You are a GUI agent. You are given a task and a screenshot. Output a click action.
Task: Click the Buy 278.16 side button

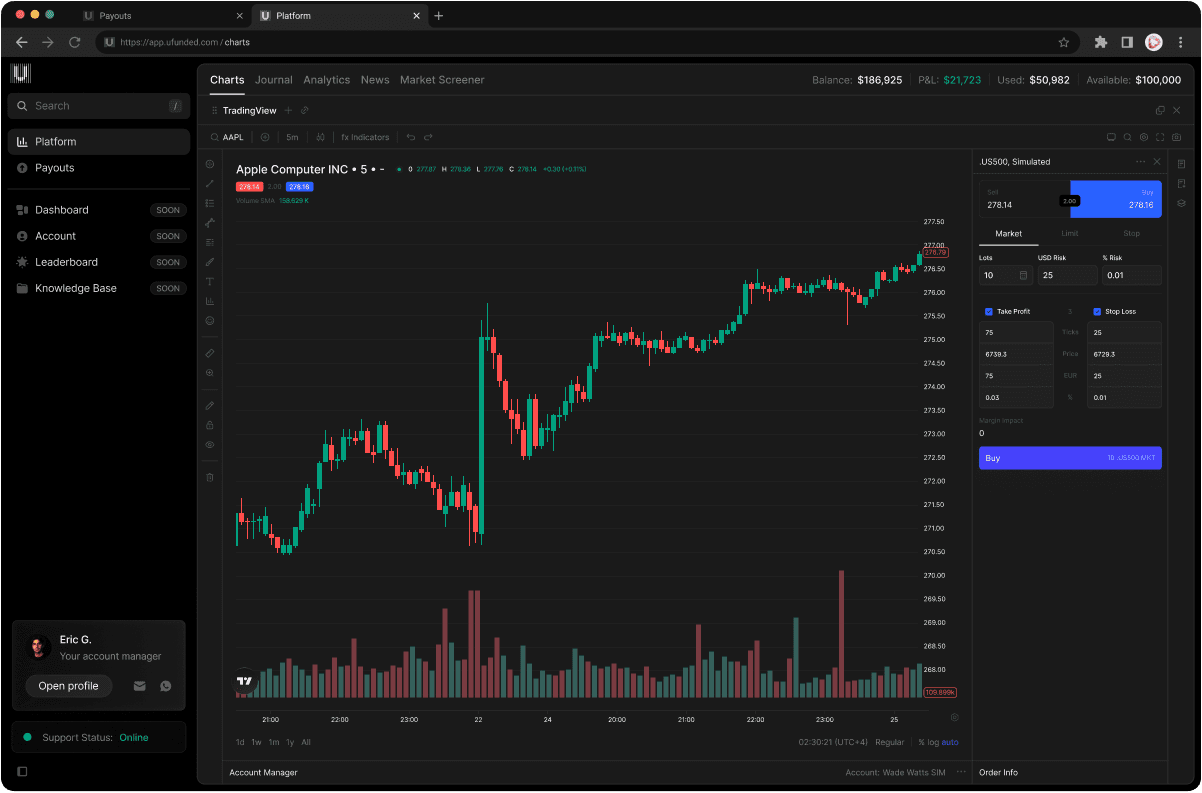click(x=1116, y=199)
